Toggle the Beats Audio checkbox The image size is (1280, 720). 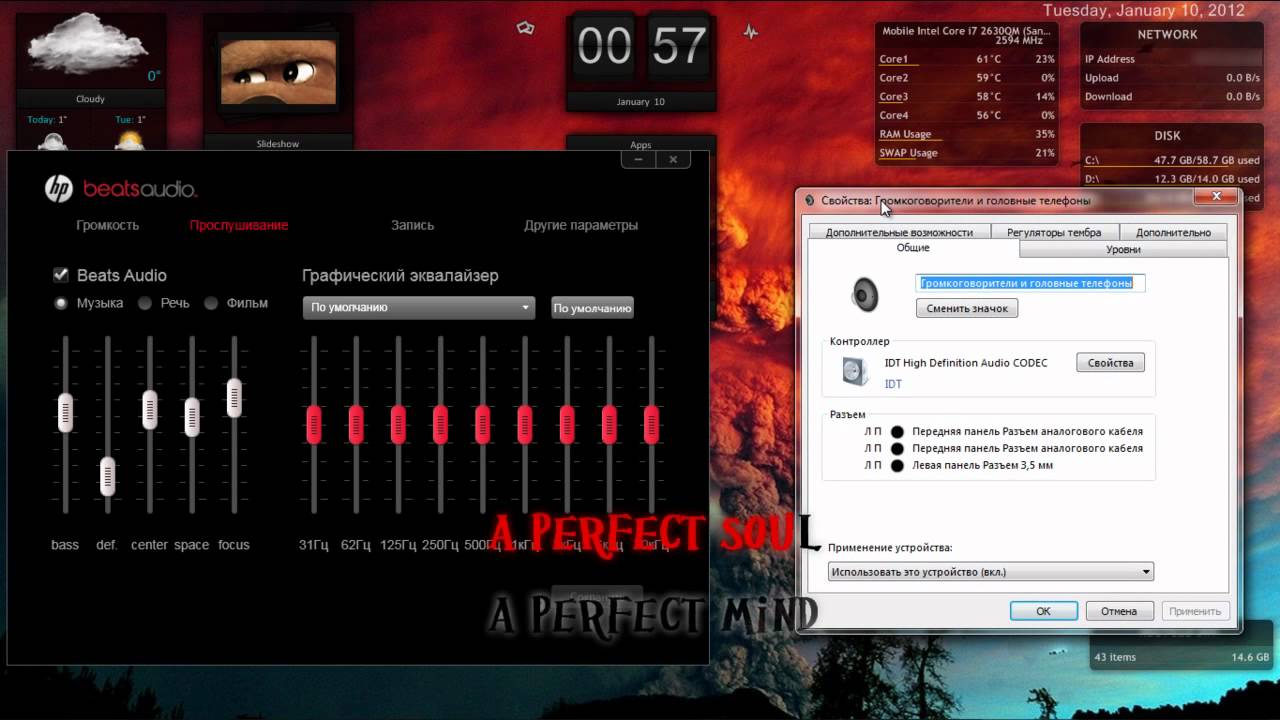[x=61, y=274]
